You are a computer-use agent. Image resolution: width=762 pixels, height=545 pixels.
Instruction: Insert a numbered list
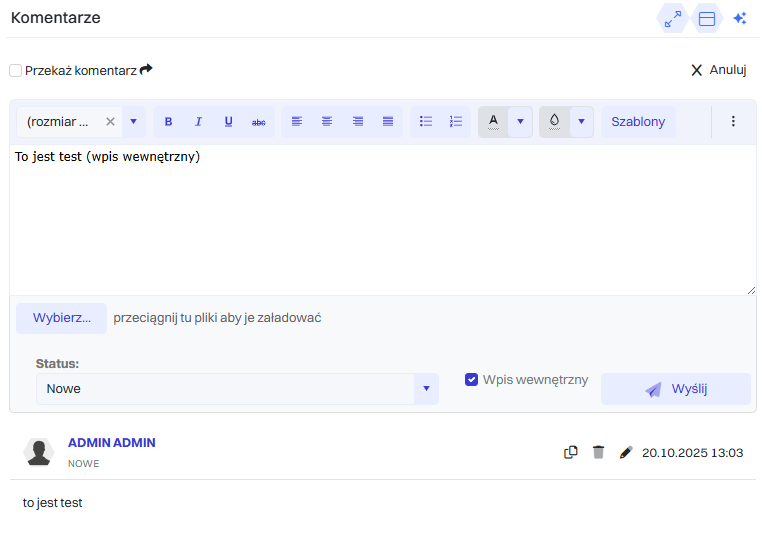click(x=456, y=122)
